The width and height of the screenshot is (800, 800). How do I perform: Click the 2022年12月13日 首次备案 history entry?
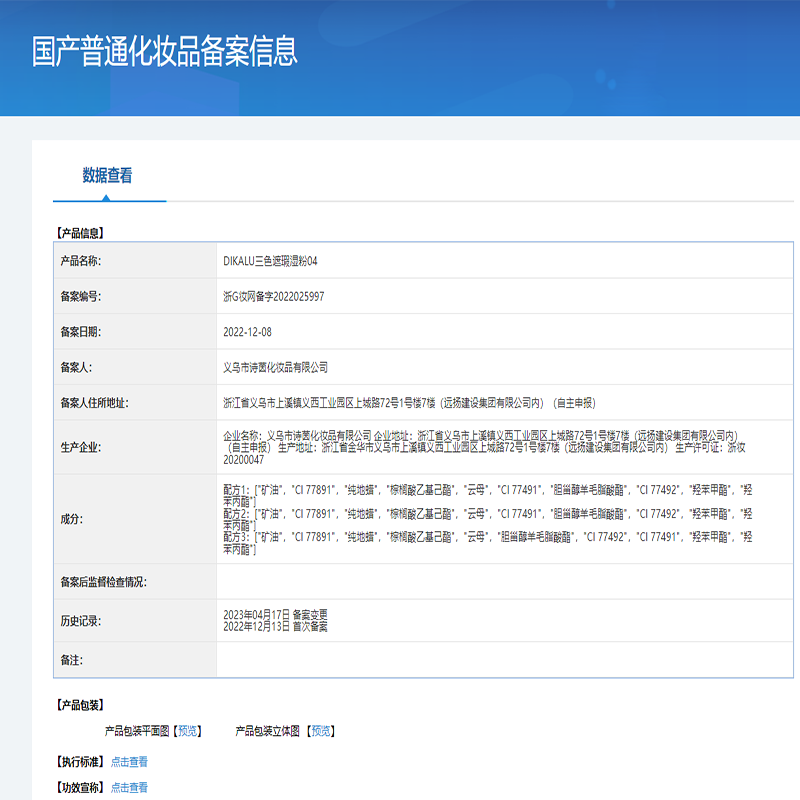[x=275, y=626]
